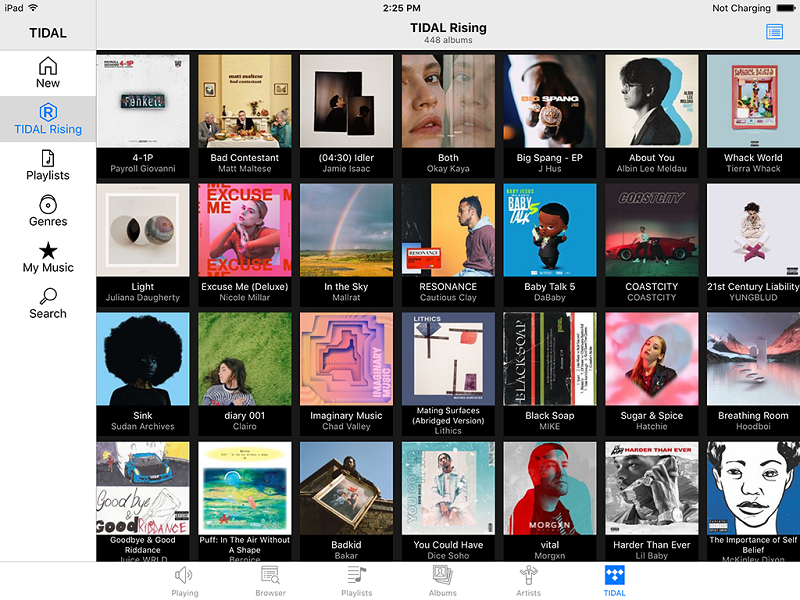Open the Bad Contestant album cover
The image size is (800, 600).
[x=245, y=101]
